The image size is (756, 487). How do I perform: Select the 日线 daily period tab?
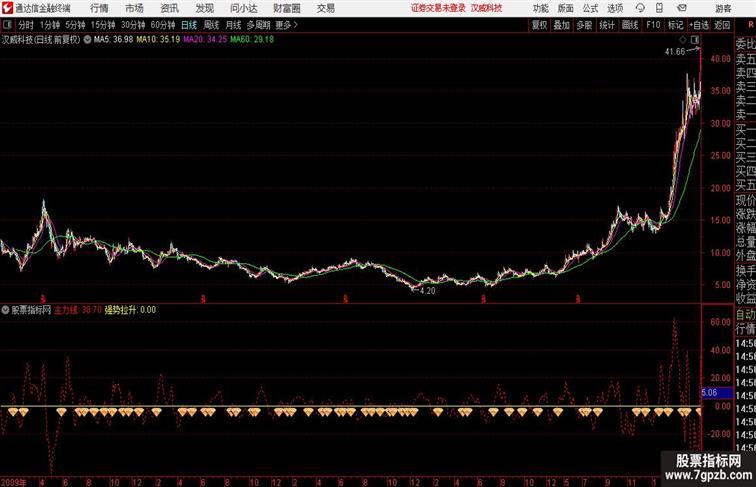pos(189,25)
